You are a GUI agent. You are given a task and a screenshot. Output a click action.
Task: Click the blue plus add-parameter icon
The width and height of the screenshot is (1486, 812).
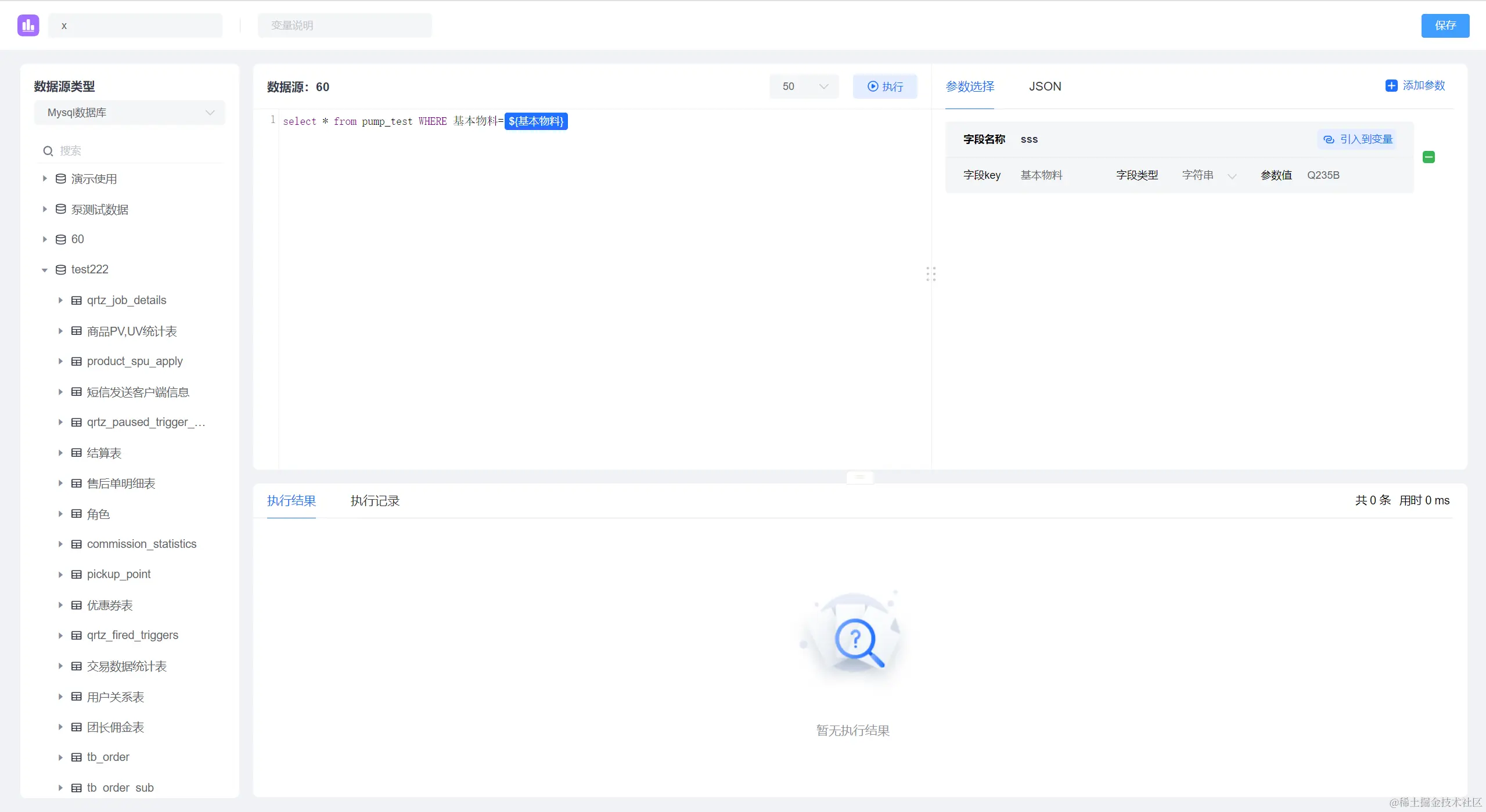tap(1391, 86)
